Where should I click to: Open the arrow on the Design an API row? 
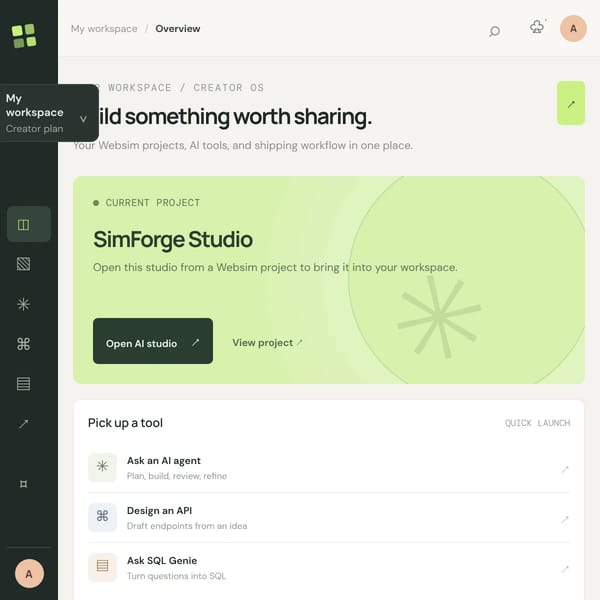pyautogui.click(x=565, y=519)
